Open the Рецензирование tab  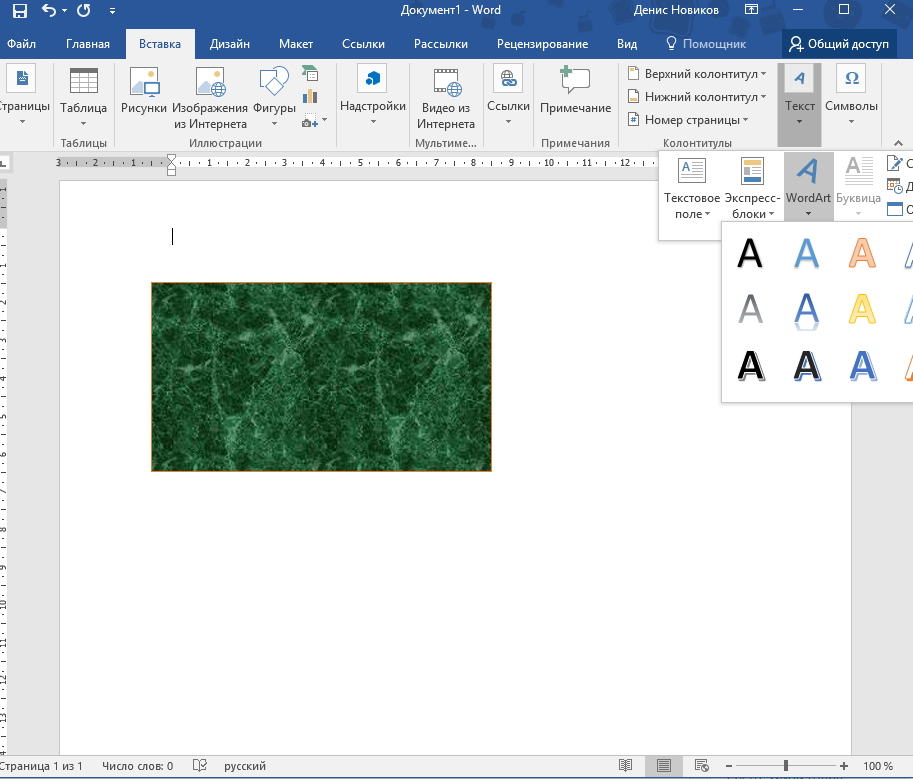(x=542, y=44)
